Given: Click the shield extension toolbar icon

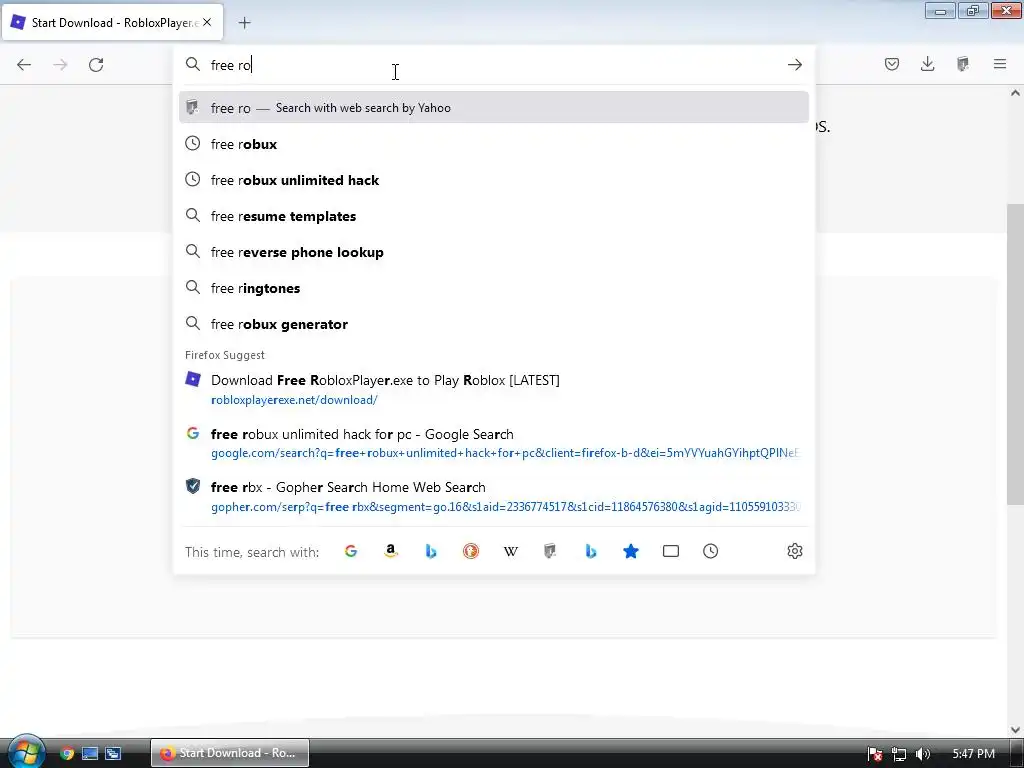Looking at the screenshot, I should [963, 64].
